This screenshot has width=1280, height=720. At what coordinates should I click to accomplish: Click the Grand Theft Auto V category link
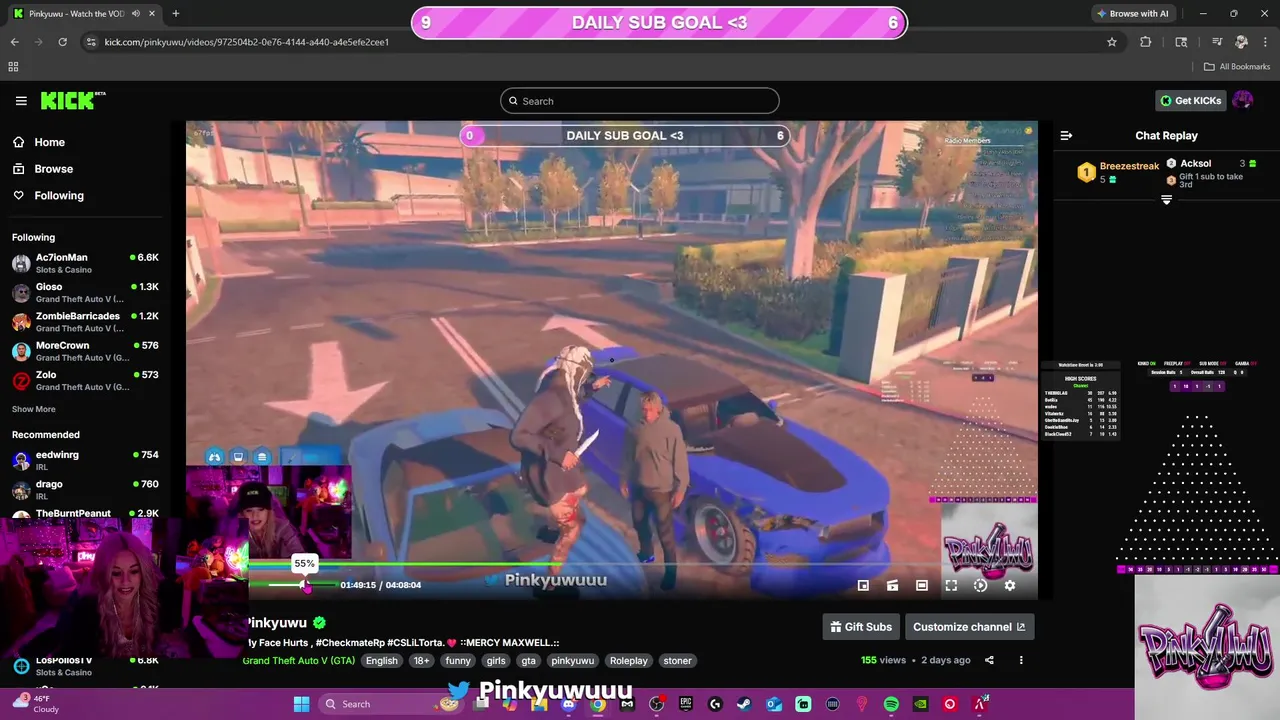click(x=299, y=661)
